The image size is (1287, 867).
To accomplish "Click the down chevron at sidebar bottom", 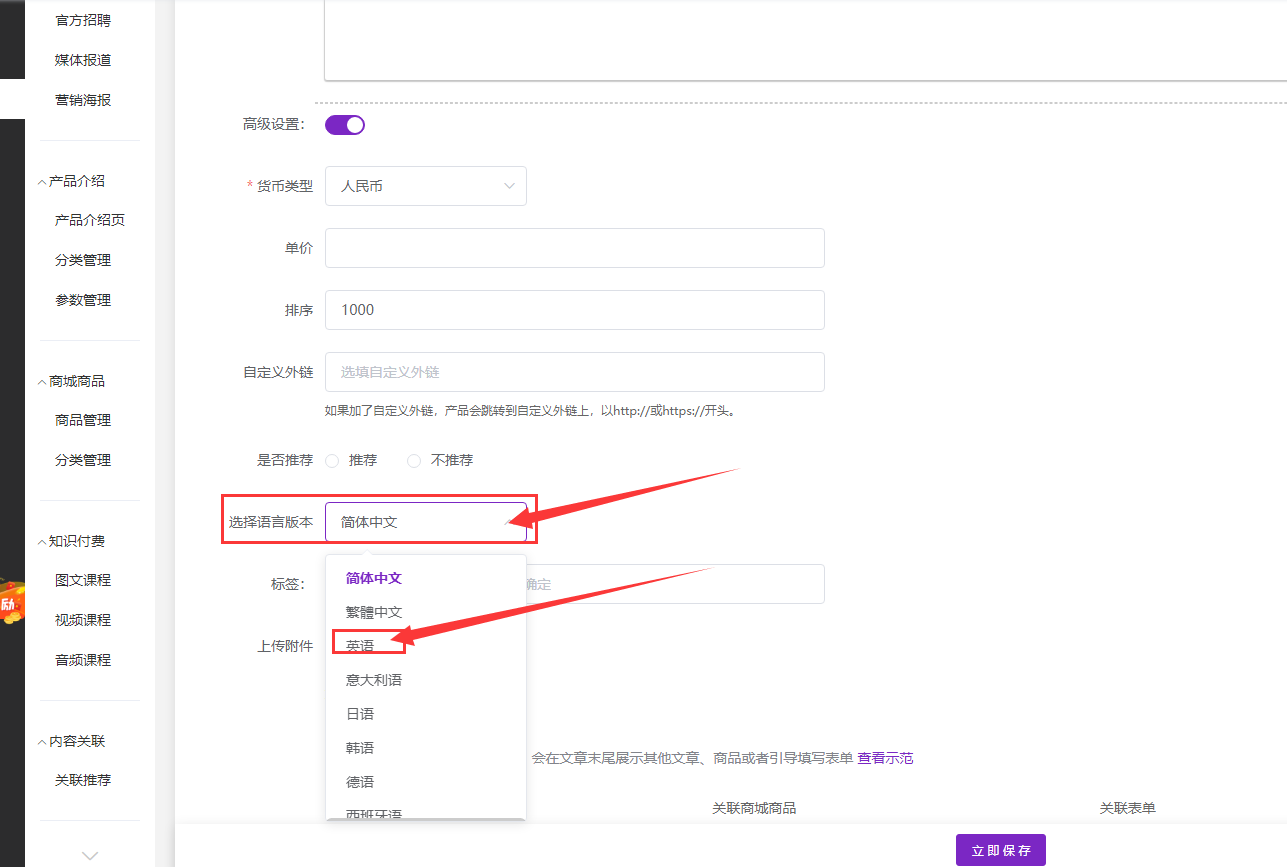I will (90, 855).
